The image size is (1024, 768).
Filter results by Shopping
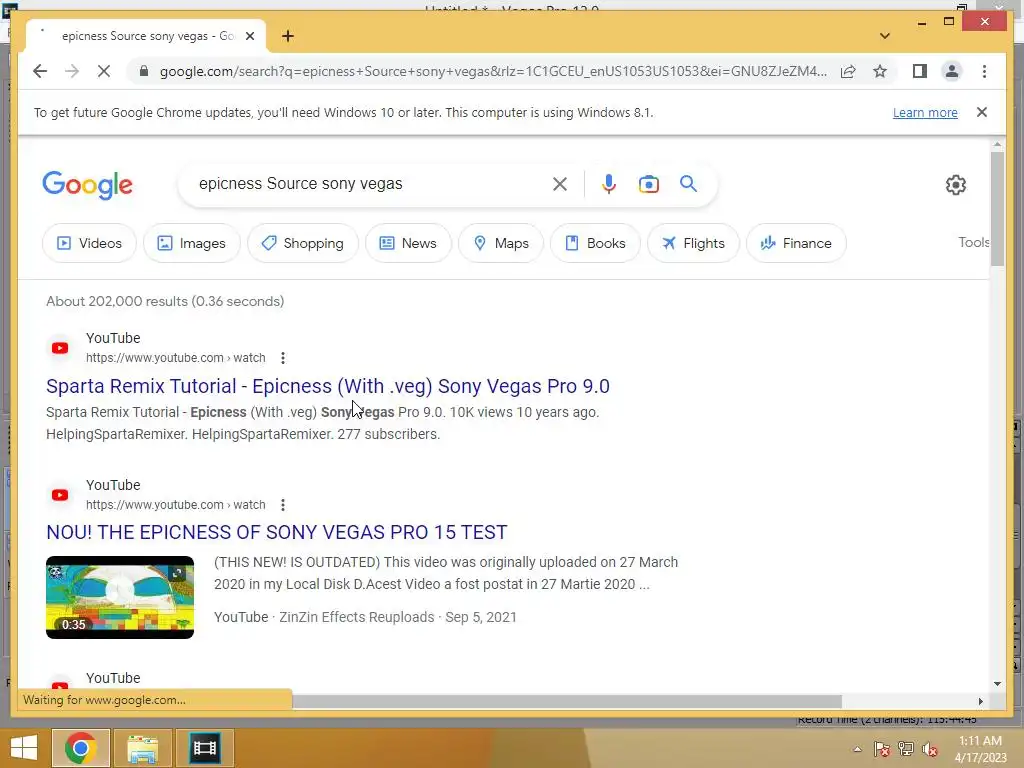point(303,243)
